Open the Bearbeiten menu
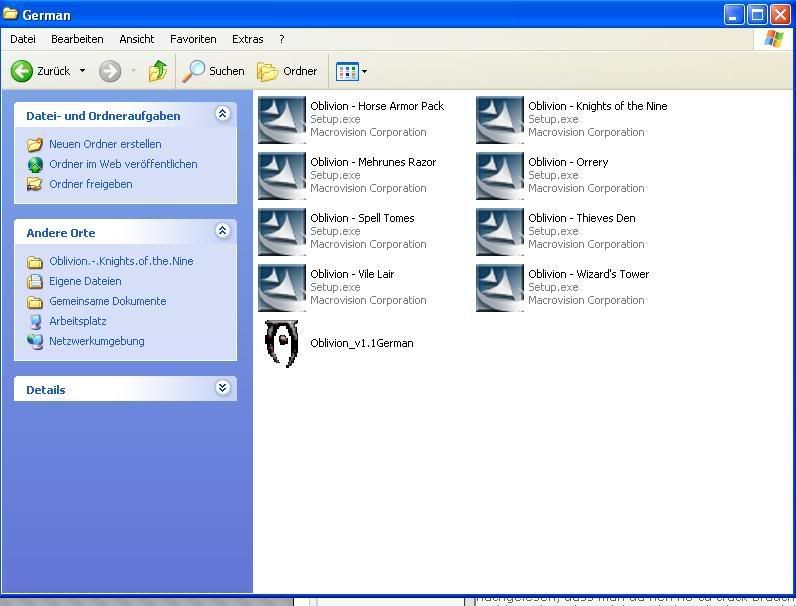 point(77,39)
